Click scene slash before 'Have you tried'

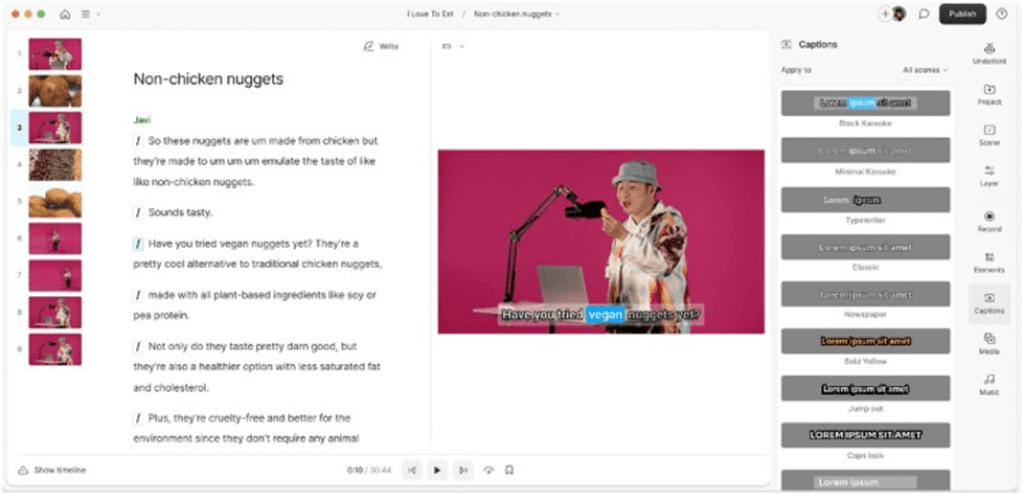[x=138, y=244]
